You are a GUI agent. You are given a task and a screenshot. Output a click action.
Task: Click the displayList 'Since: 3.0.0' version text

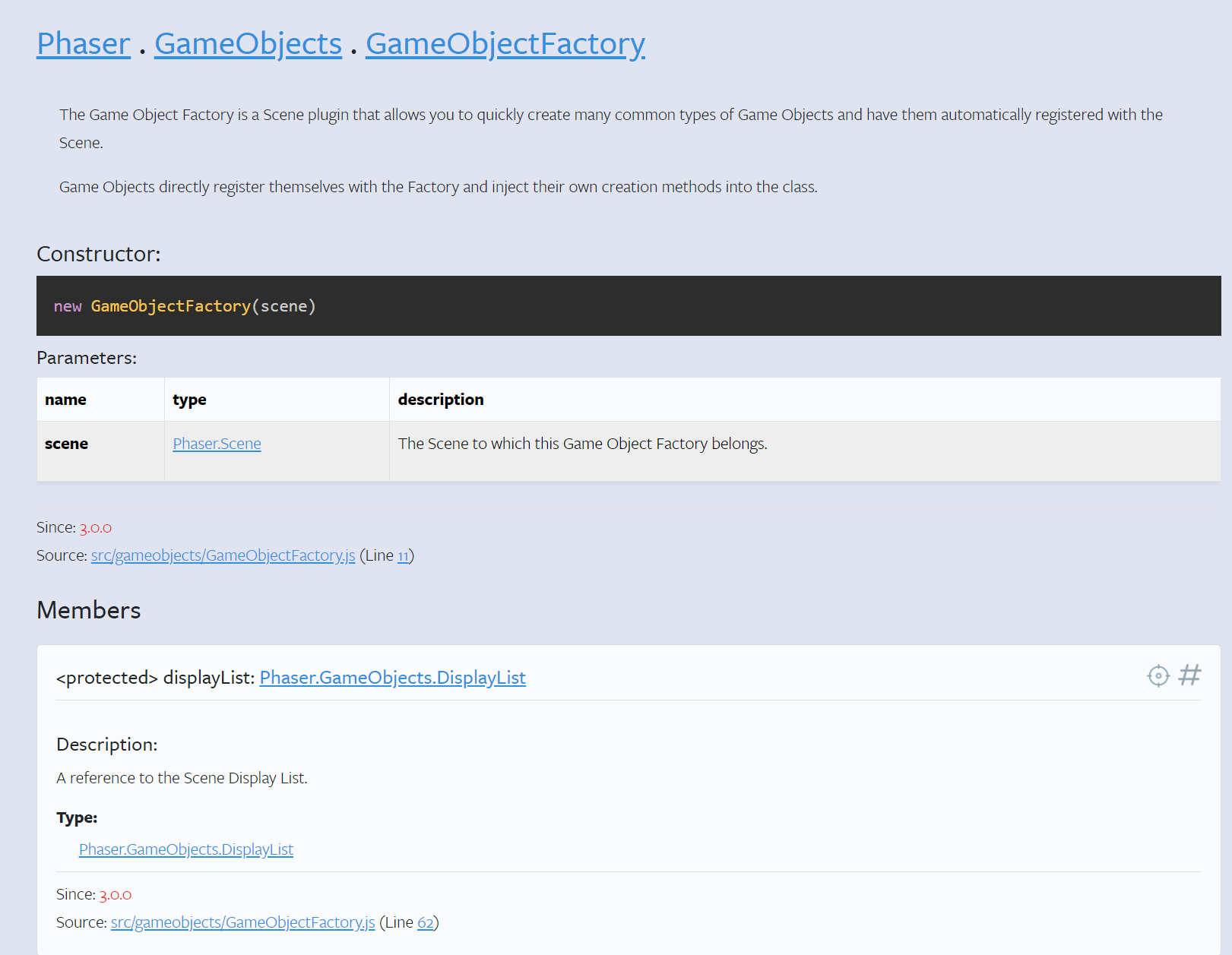94,894
